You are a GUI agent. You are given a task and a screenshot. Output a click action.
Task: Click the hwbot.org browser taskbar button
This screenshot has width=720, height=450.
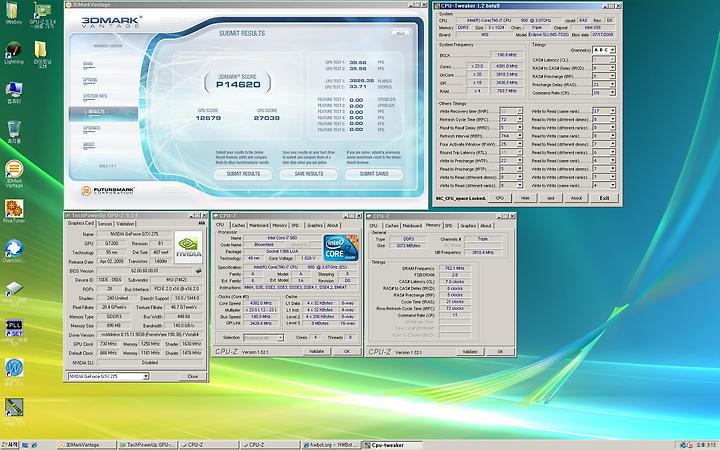[332, 445]
